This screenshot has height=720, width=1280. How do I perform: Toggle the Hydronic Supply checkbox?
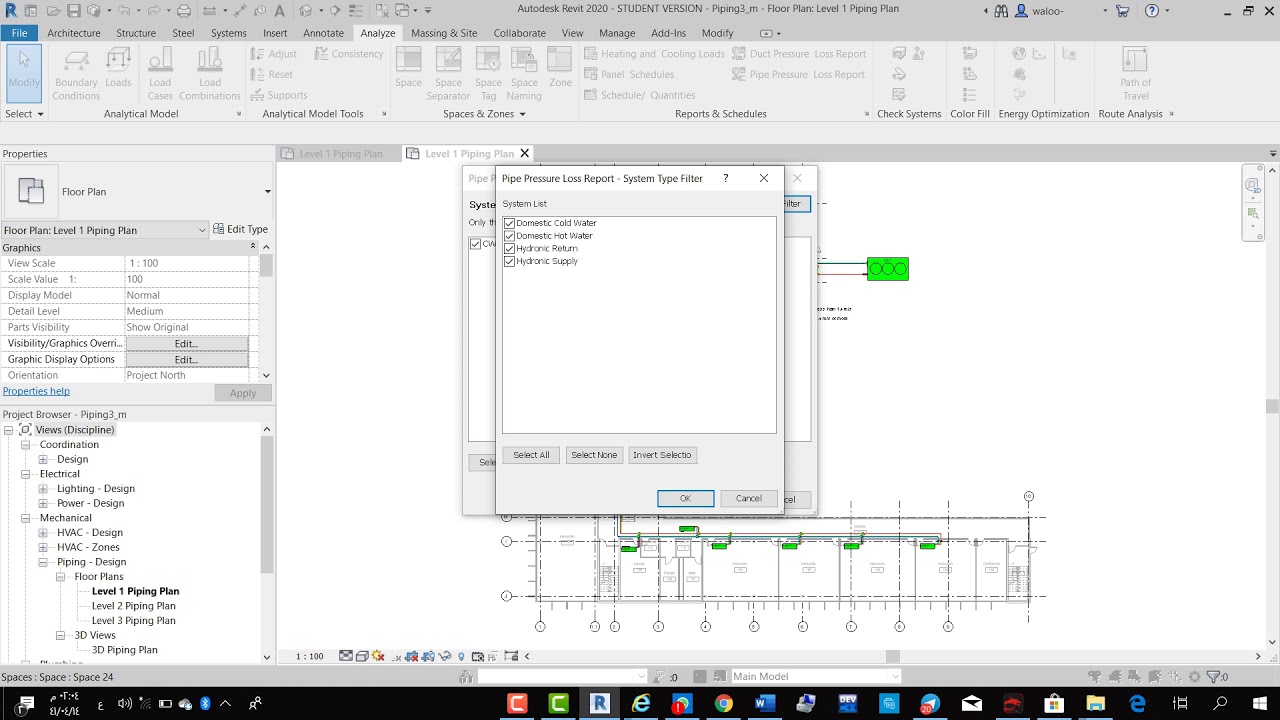coord(510,261)
